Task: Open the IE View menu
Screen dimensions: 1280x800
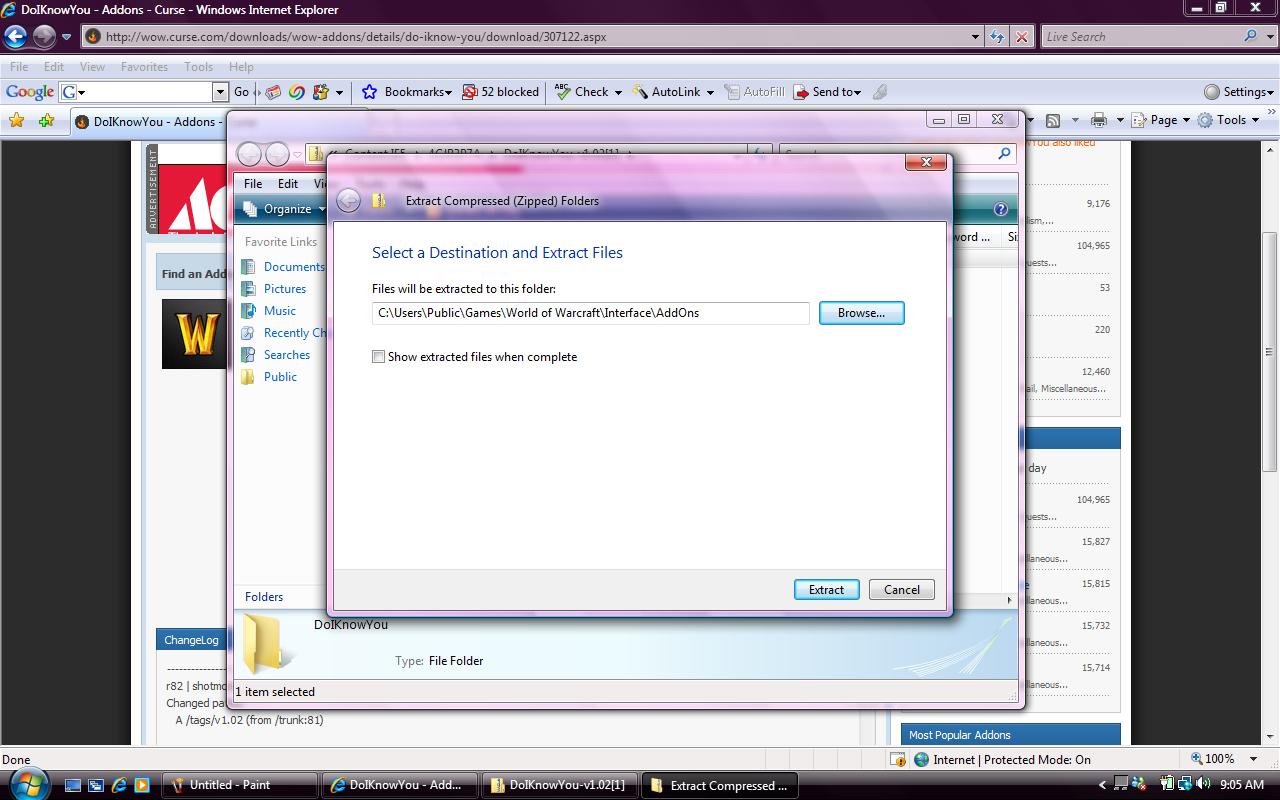Action: [x=92, y=67]
